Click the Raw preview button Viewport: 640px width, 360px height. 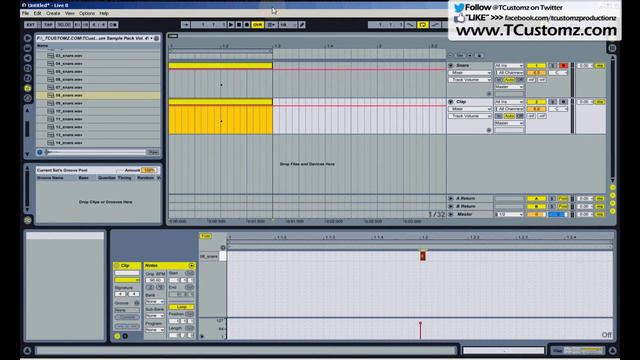coord(153,152)
